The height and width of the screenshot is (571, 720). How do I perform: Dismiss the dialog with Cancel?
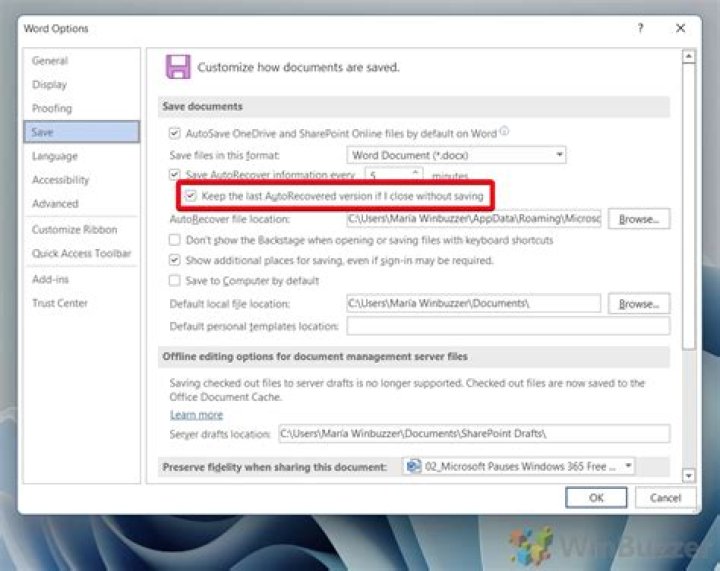tap(665, 498)
